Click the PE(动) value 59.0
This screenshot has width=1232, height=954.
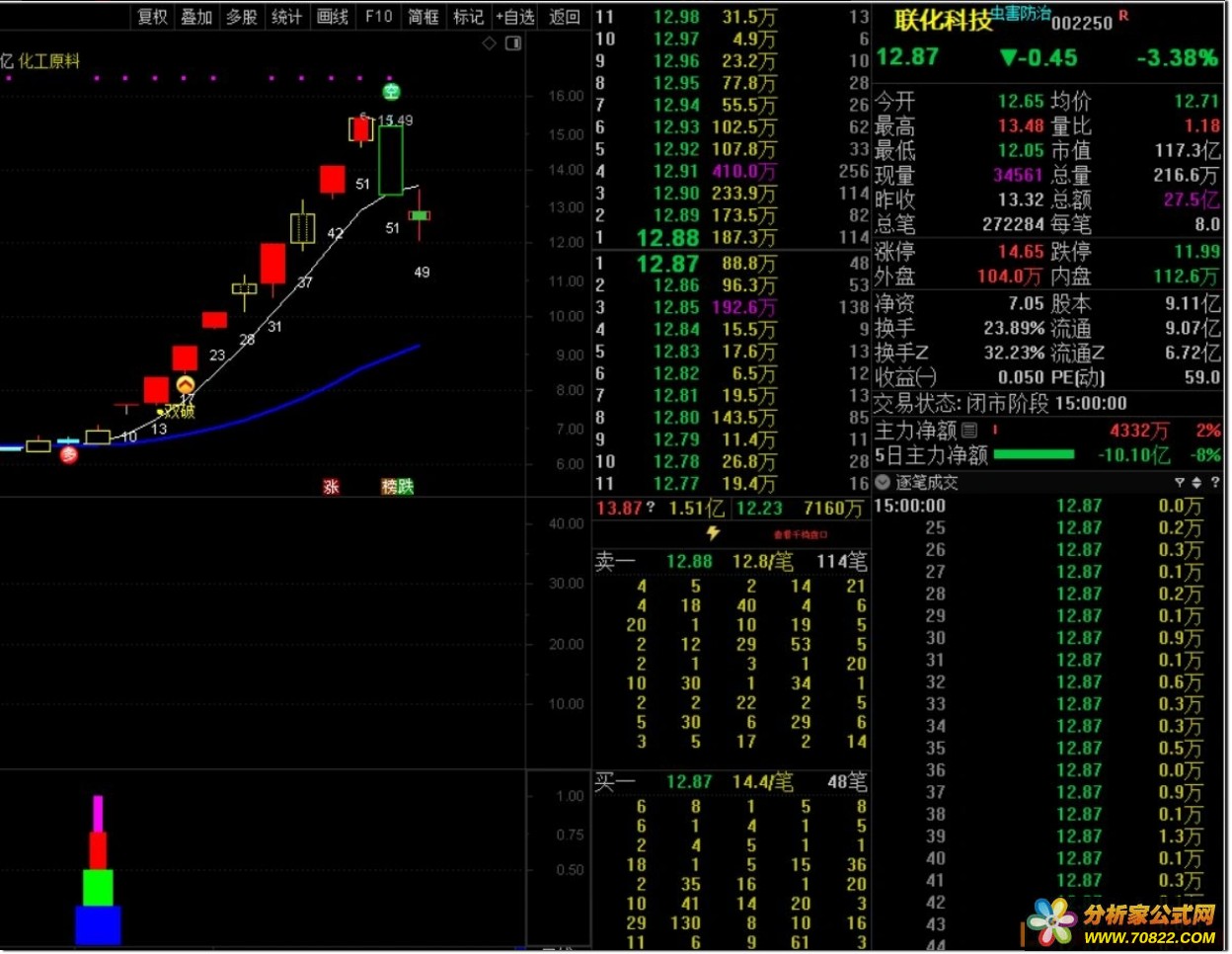pyautogui.click(x=1201, y=377)
